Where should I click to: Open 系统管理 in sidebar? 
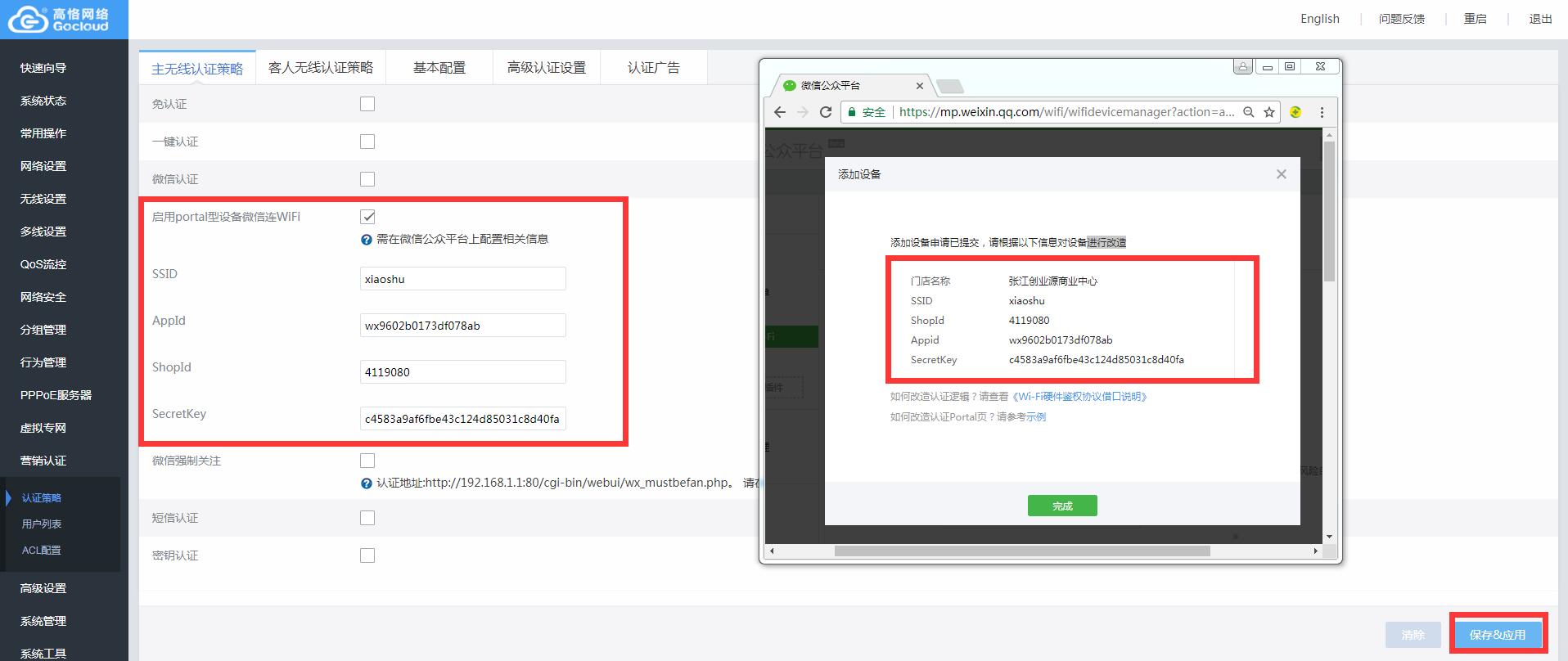tap(43, 621)
